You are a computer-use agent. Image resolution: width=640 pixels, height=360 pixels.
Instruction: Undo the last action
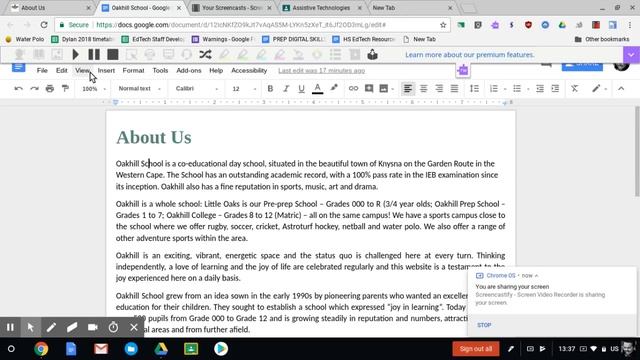click(x=18, y=89)
